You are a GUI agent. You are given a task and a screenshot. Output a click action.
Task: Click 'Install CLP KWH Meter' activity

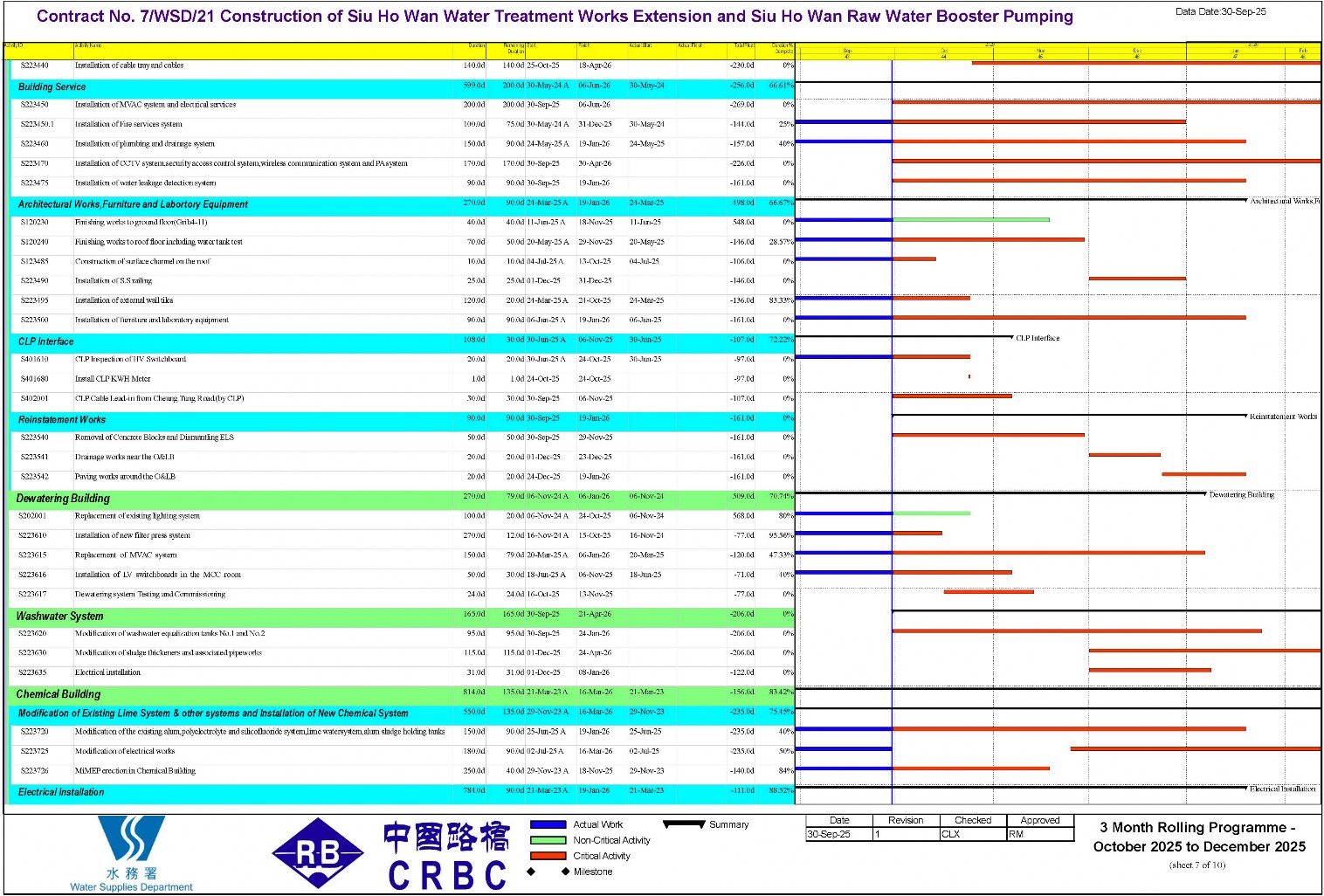click(x=113, y=379)
